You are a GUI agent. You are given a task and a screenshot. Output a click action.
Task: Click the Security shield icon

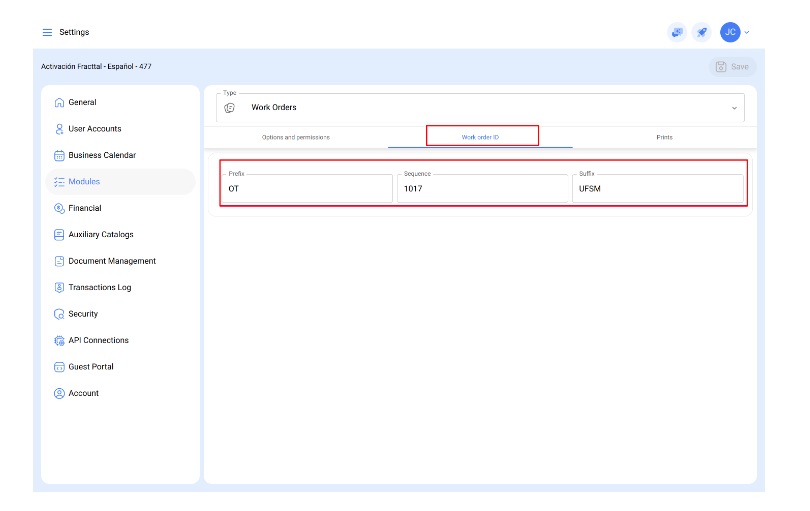59,314
